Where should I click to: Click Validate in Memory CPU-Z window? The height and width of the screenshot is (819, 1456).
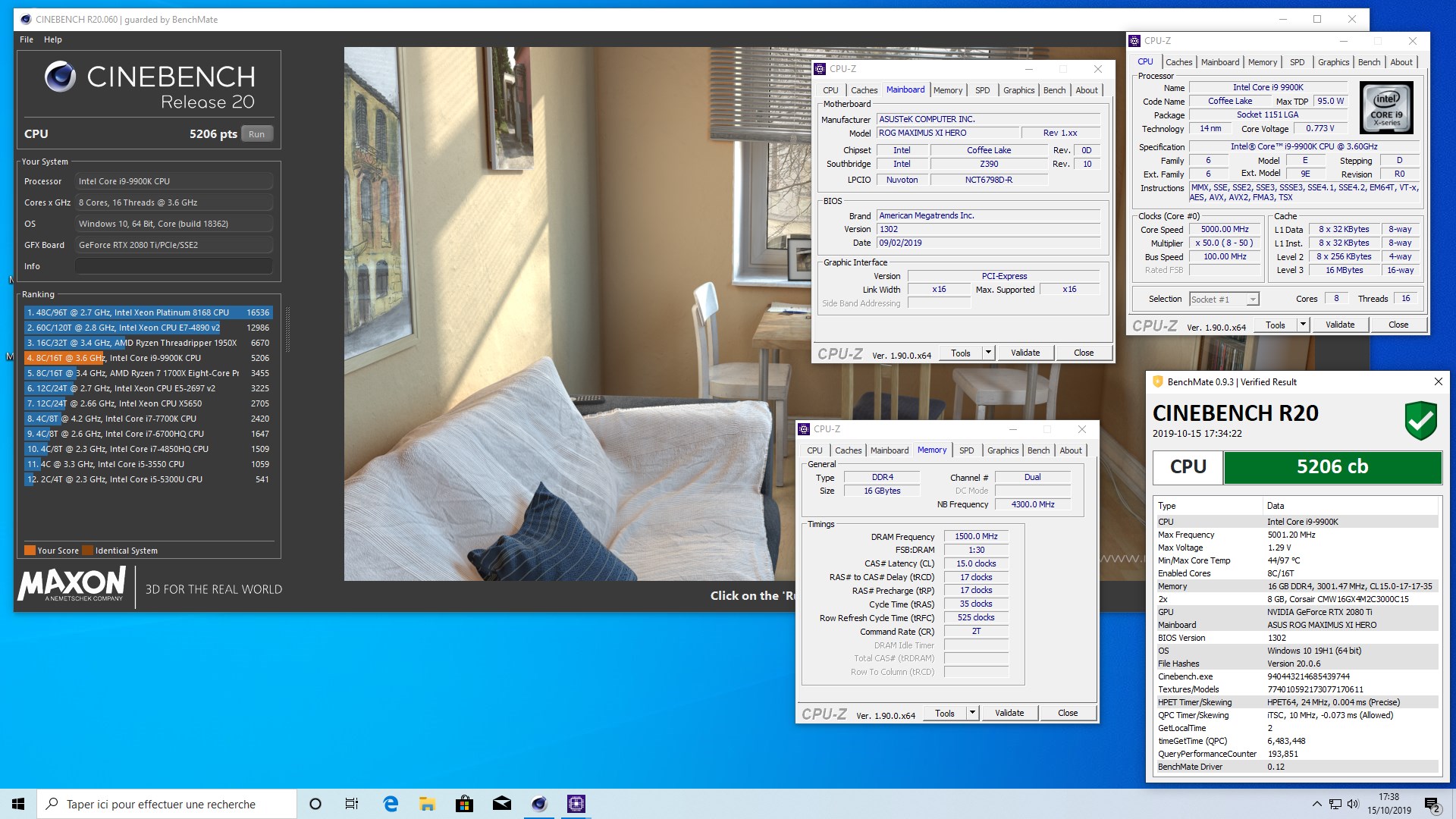pyautogui.click(x=1009, y=714)
